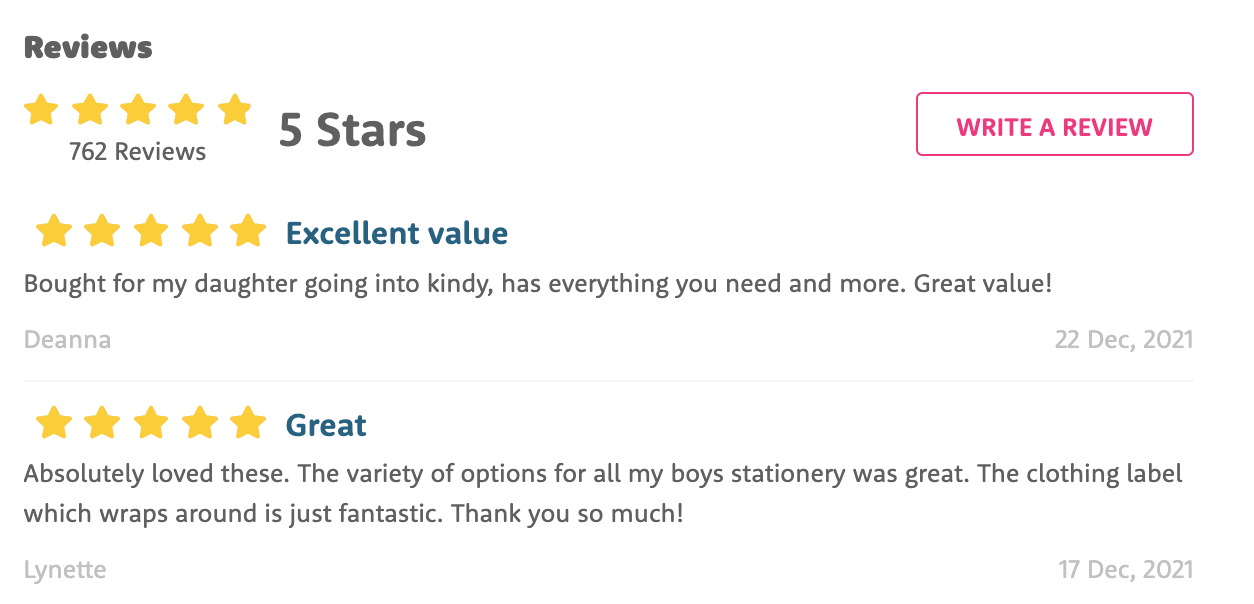
Task: Click the first star on the Excellent value review
Action: click(x=55, y=230)
